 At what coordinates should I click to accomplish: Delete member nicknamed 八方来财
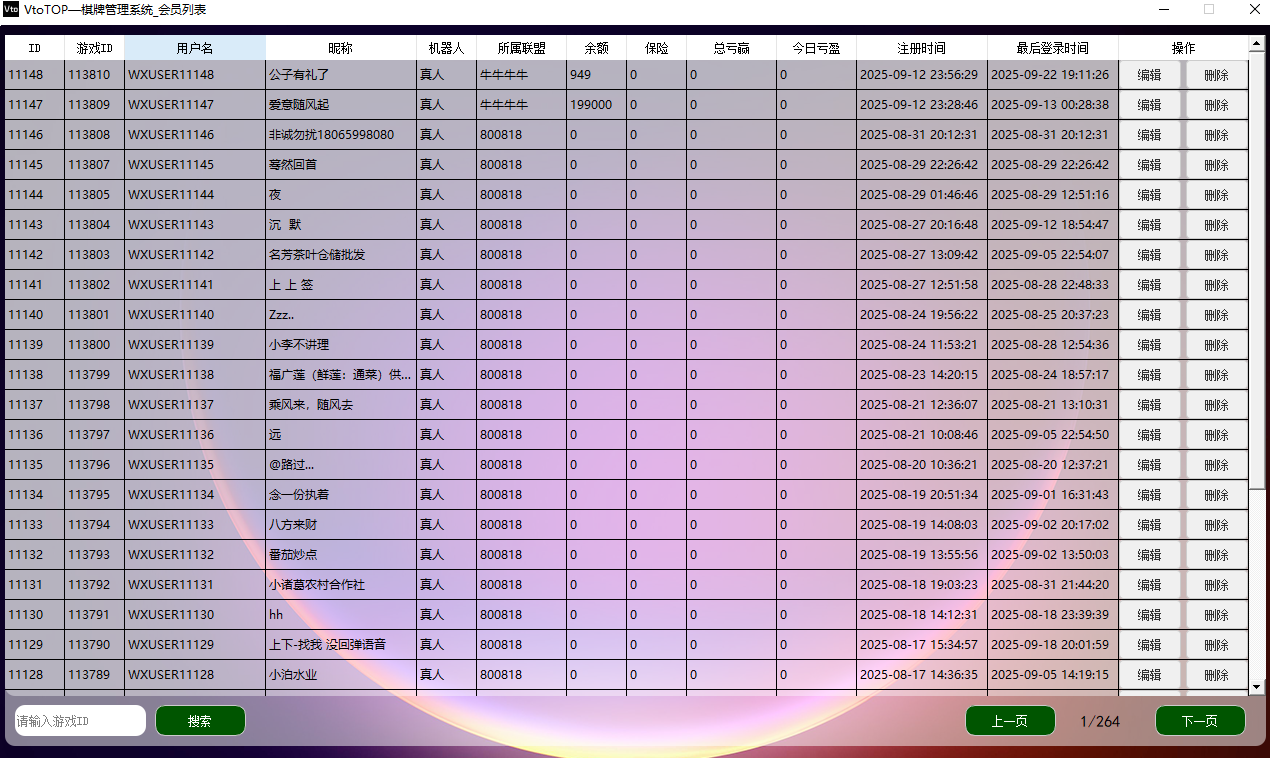pos(1216,525)
